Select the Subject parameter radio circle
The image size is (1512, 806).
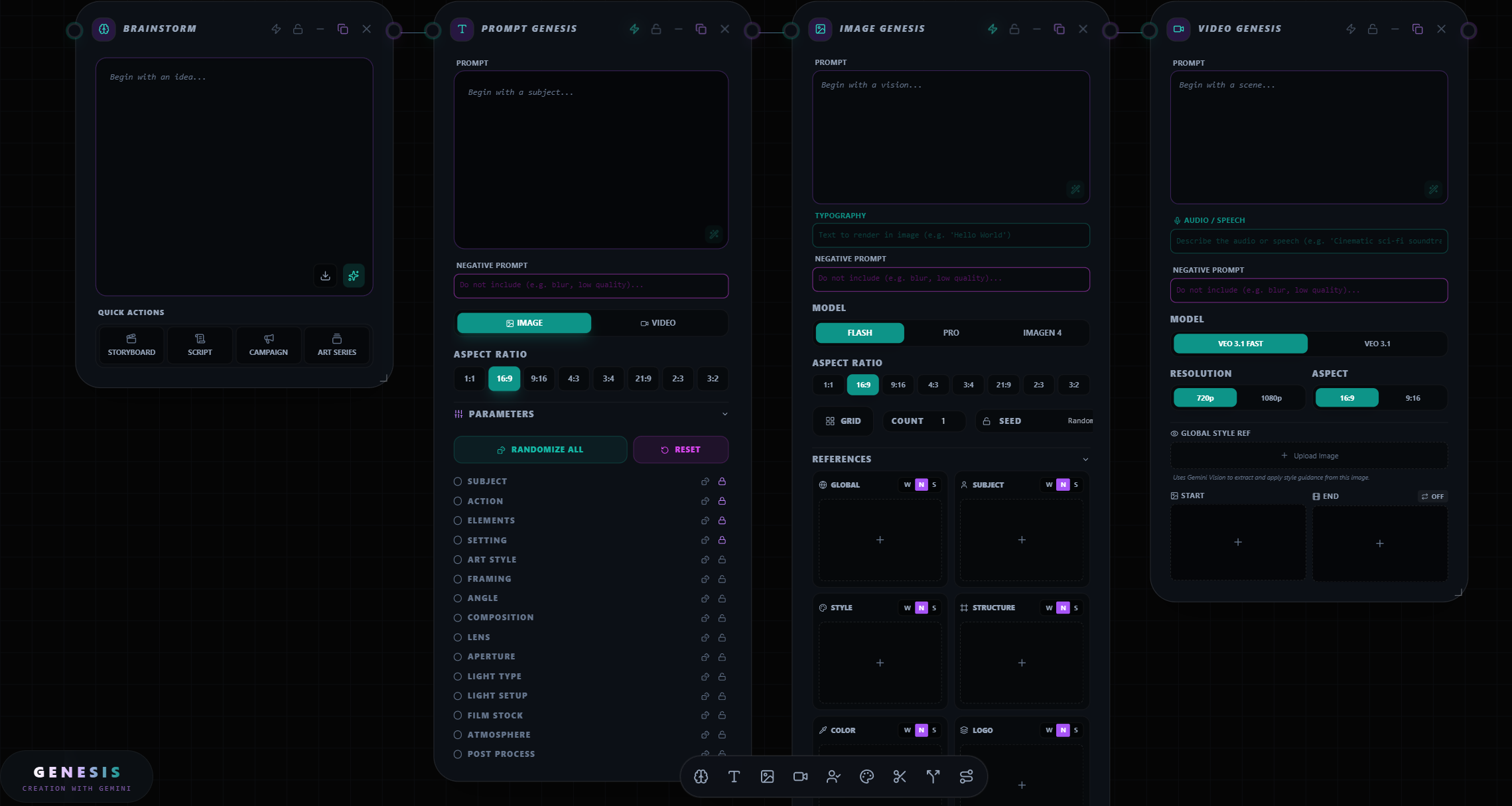pos(458,482)
